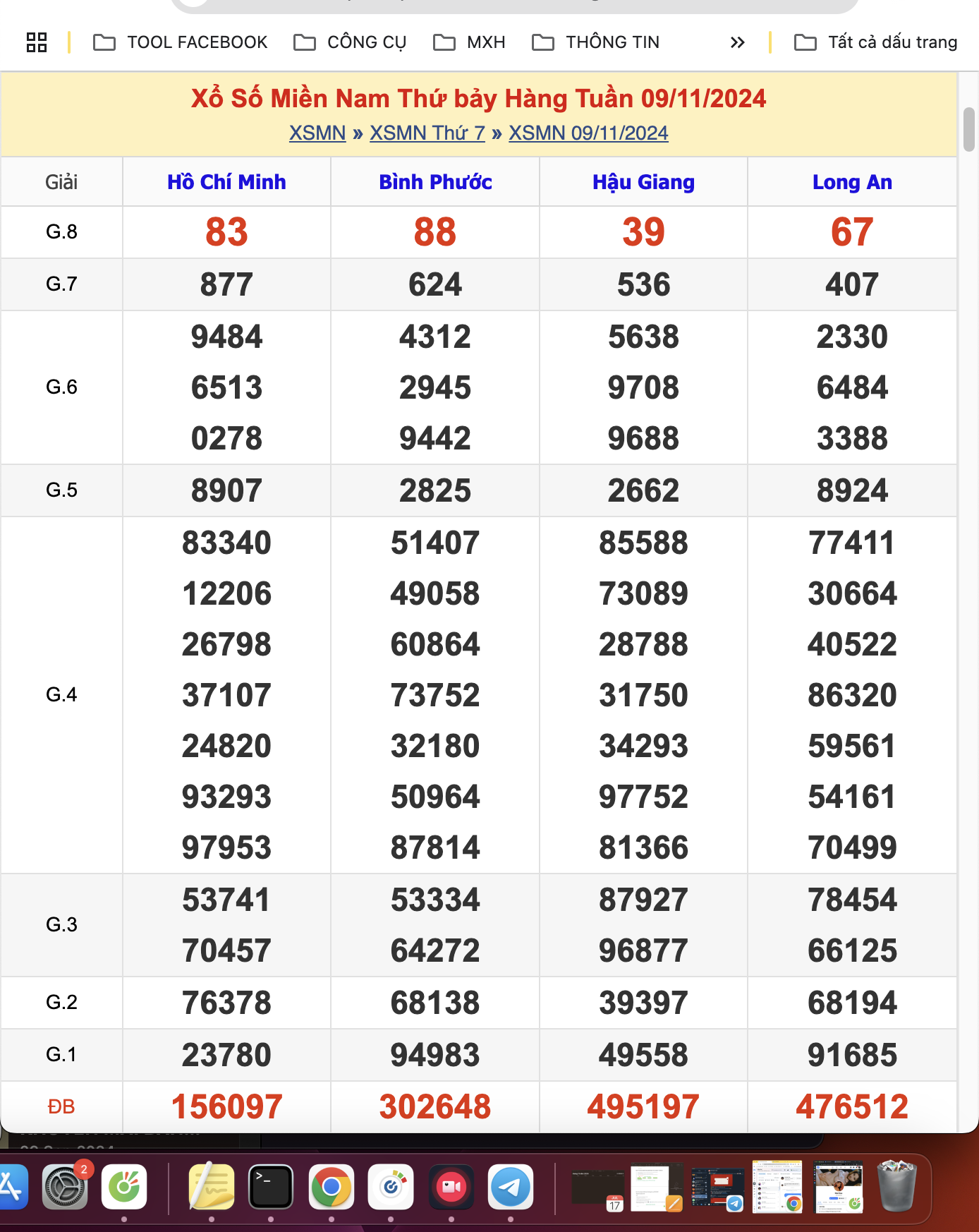
Task: Select G.1 number 91685
Action: (852, 1055)
